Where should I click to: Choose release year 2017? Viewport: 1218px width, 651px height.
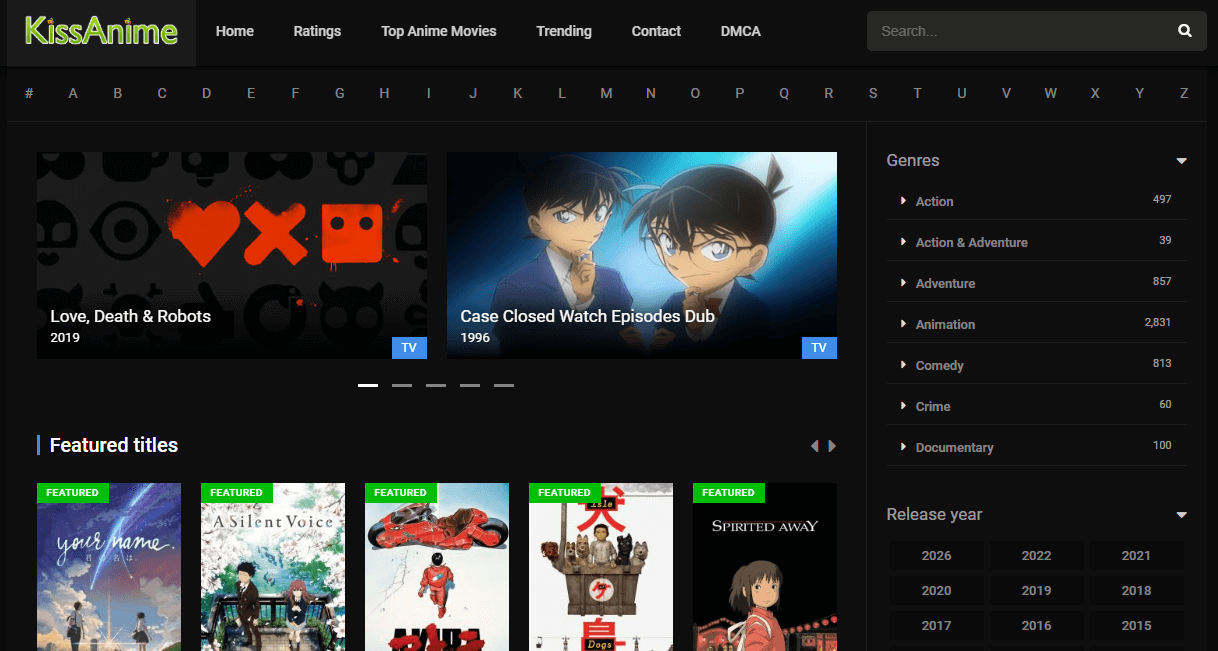pos(937,626)
